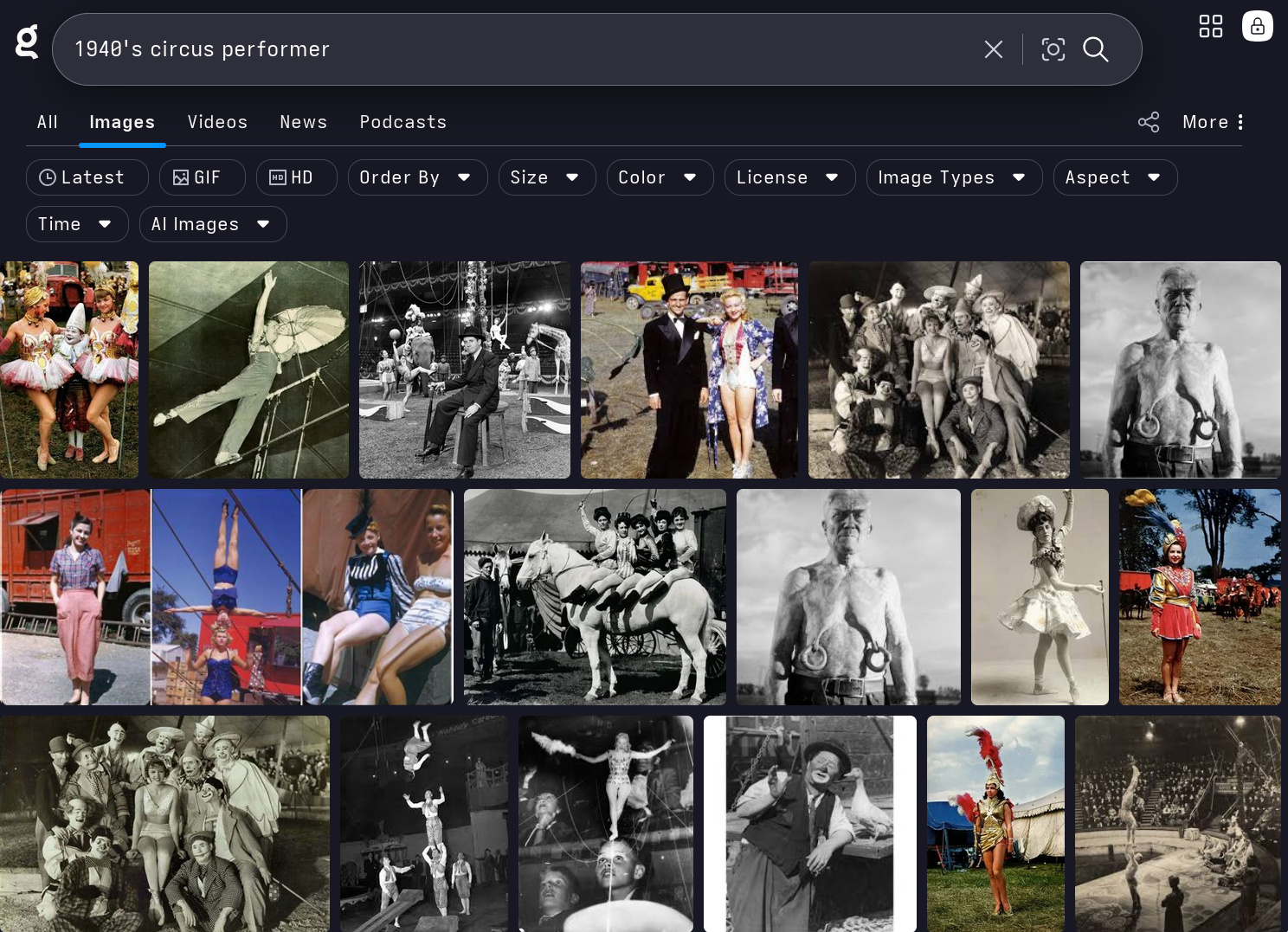Open the apps grid icon
This screenshot has height=932, width=1288.
click(x=1211, y=26)
